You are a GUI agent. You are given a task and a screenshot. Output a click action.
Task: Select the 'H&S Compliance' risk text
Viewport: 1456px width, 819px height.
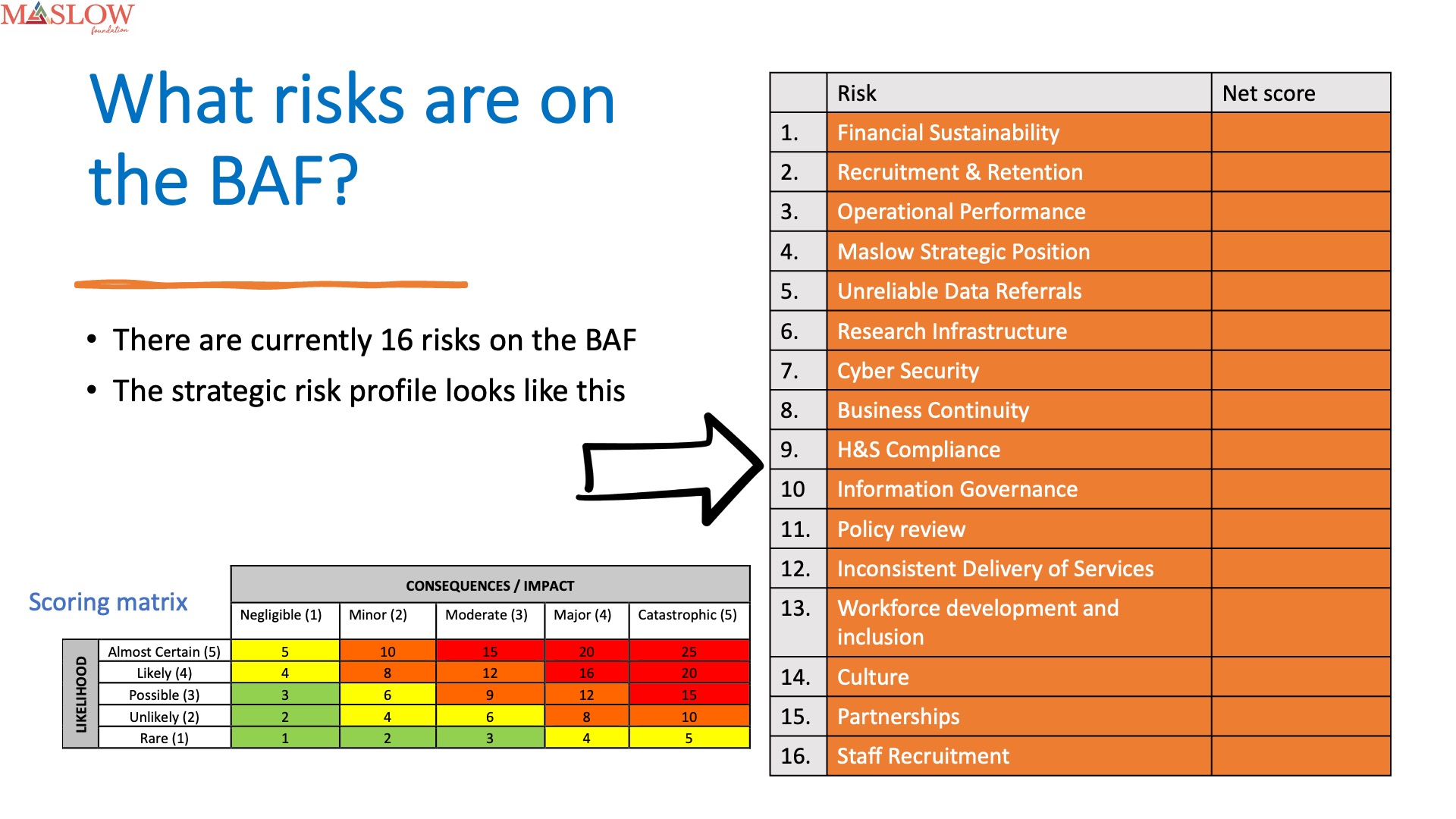(x=918, y=450)
